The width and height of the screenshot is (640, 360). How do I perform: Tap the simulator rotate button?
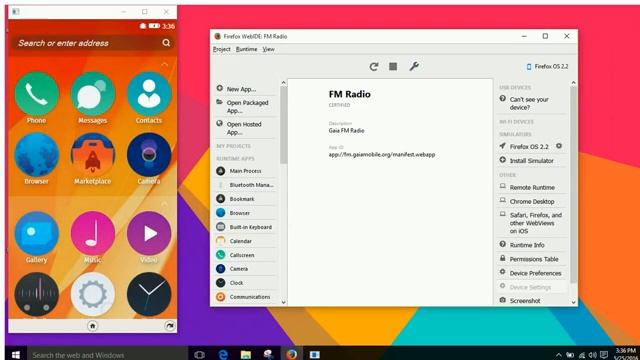170,326
